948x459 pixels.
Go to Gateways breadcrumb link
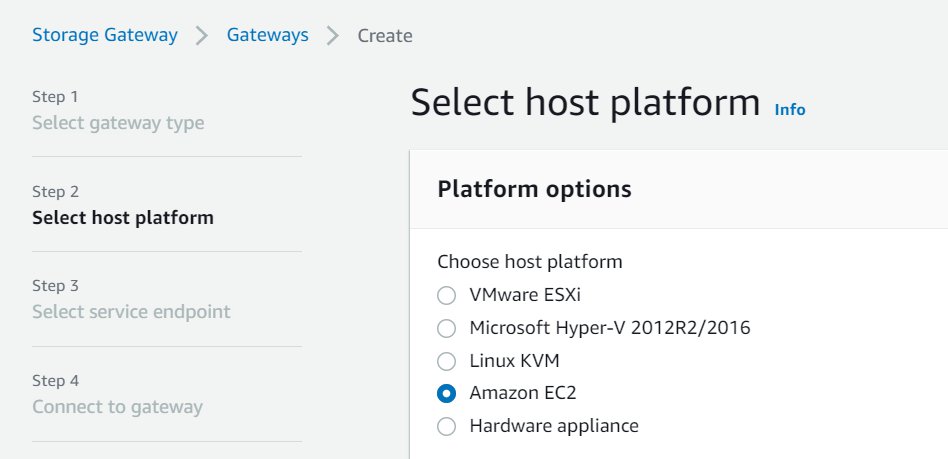(x=267, y=35)
